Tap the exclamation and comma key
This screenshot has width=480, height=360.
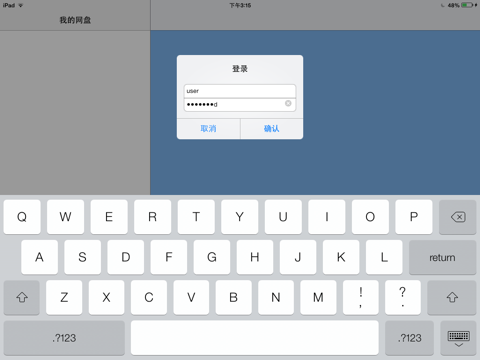pos(361,297)
